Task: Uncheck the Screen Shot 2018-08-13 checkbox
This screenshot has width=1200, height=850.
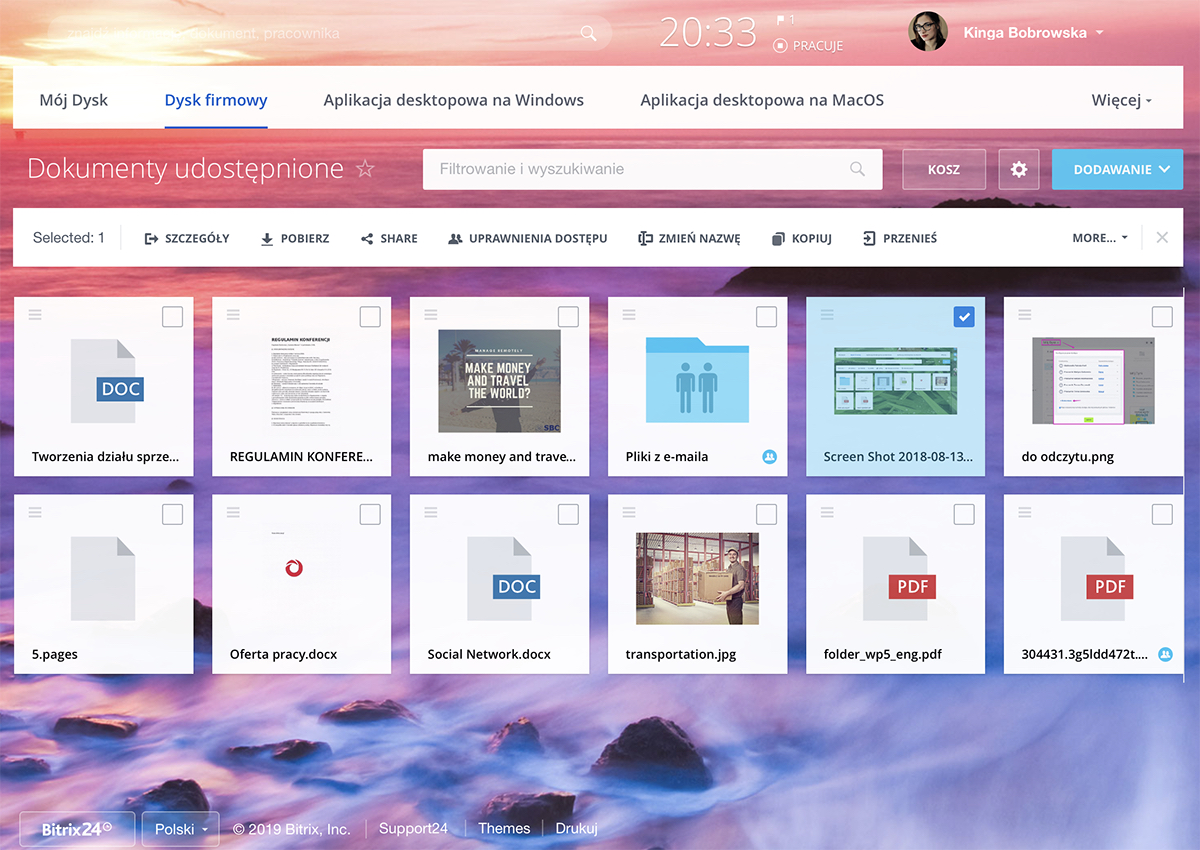Action: click(963, 317)
